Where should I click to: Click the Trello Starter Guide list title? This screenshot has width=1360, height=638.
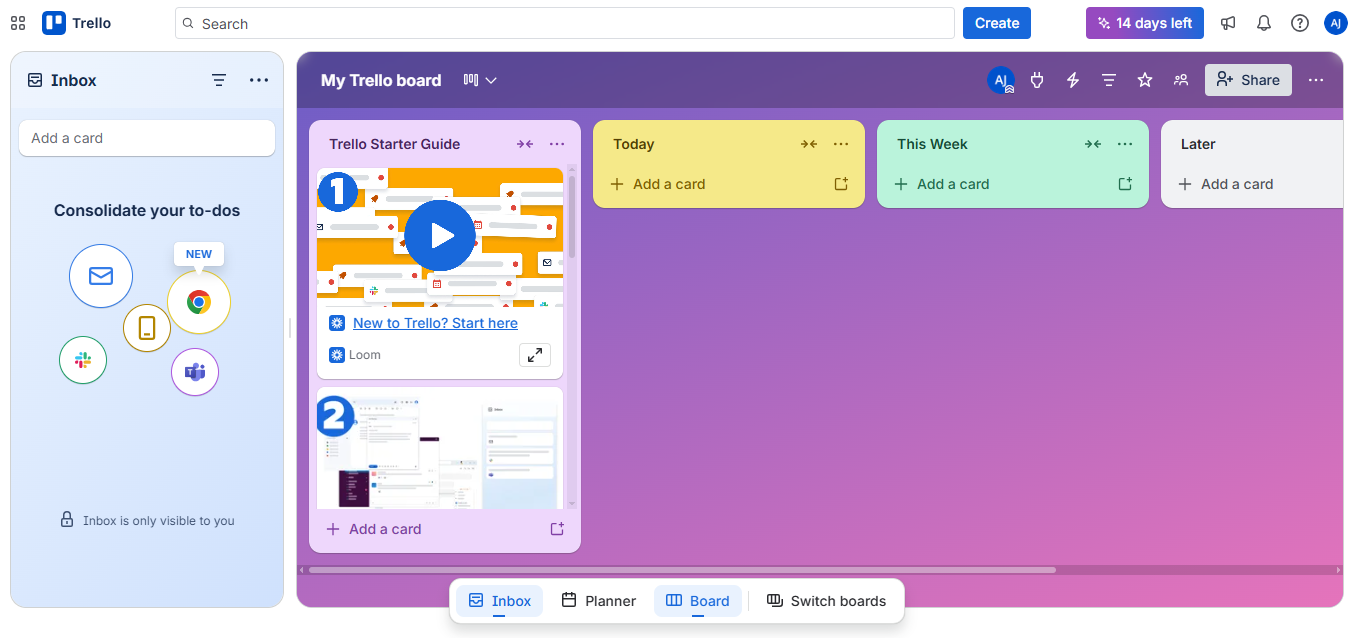395,144
